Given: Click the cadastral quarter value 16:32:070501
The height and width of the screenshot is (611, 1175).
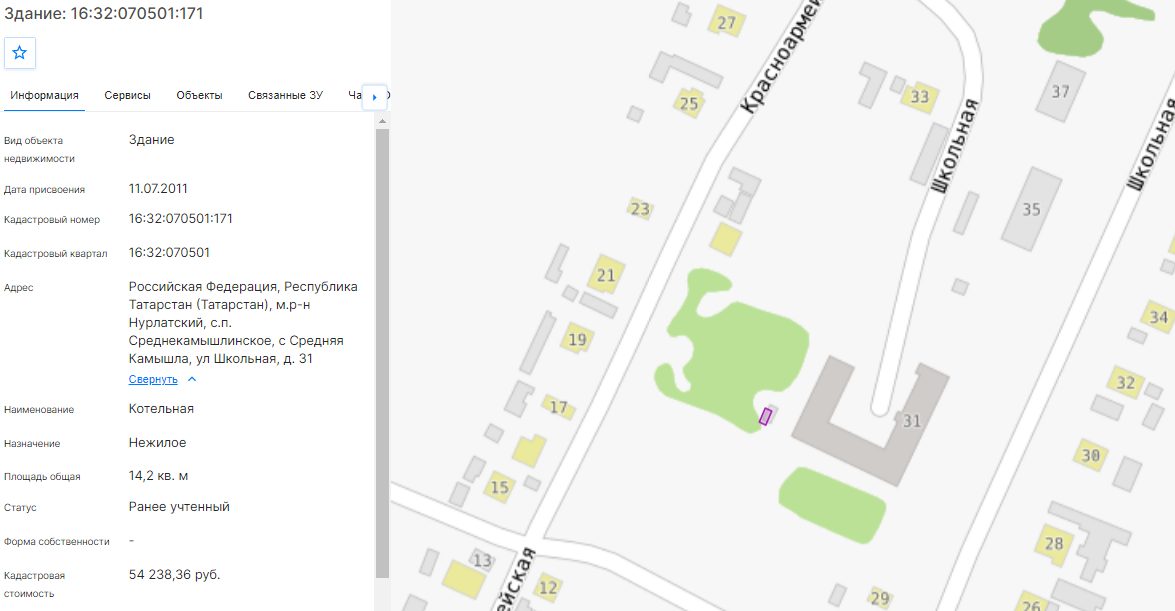Looking at the screenshot, I should pos(169,253).
